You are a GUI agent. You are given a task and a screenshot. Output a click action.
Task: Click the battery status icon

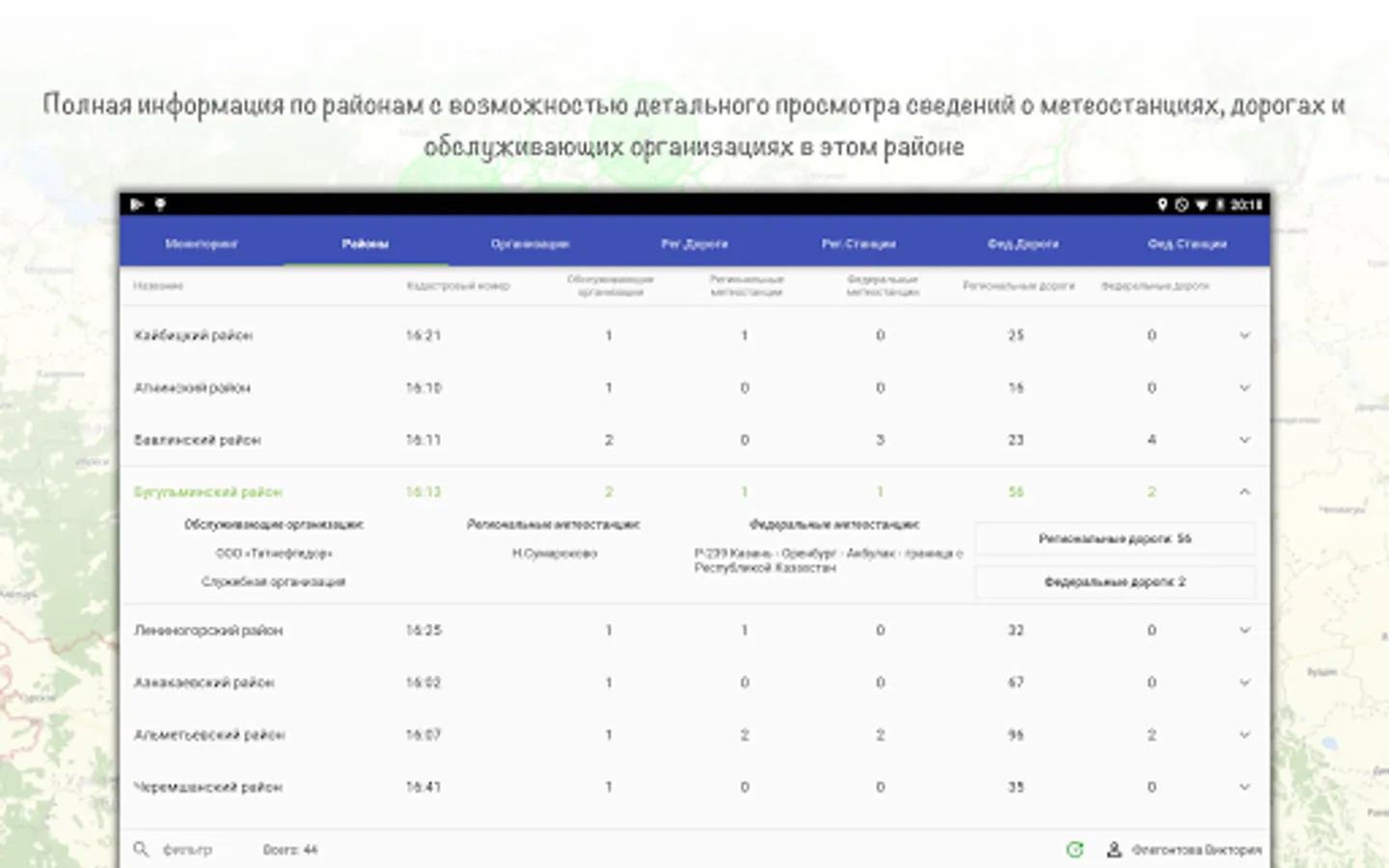pos(1219,204)
